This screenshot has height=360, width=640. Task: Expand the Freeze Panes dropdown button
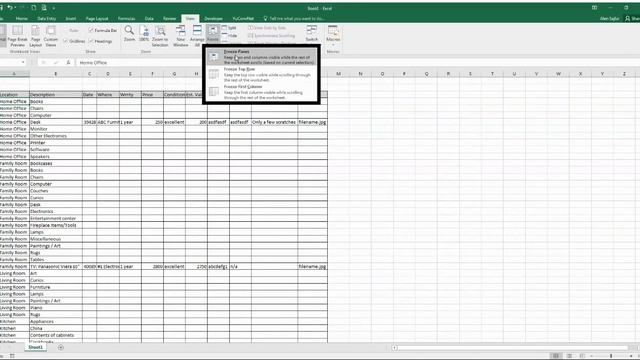coord(213,33)
